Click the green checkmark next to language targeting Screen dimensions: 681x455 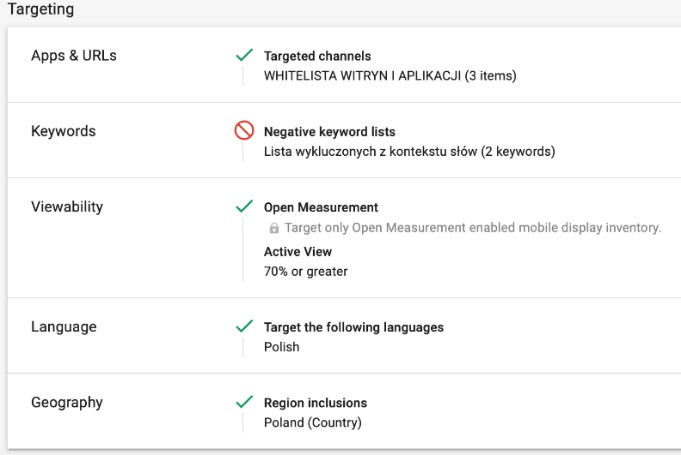244,326
